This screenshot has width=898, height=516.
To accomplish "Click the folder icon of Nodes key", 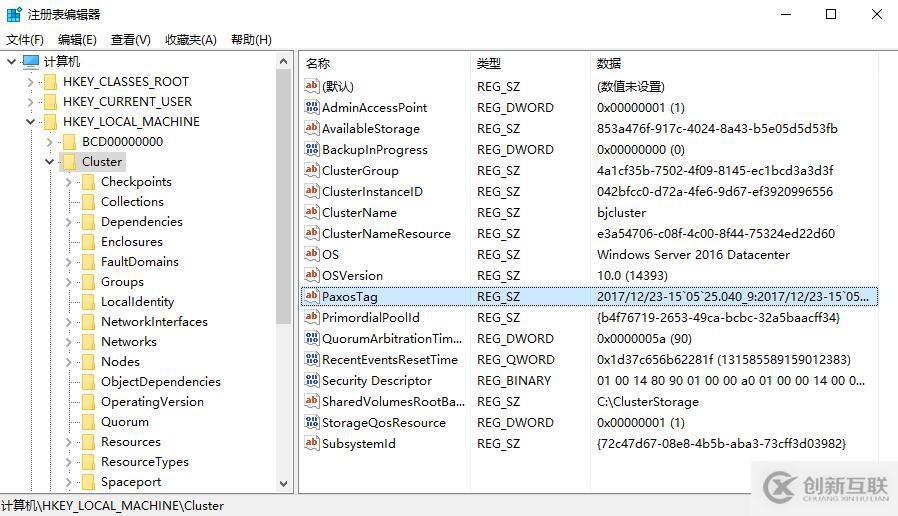I will pyautogui.click(x=88, y=362).
